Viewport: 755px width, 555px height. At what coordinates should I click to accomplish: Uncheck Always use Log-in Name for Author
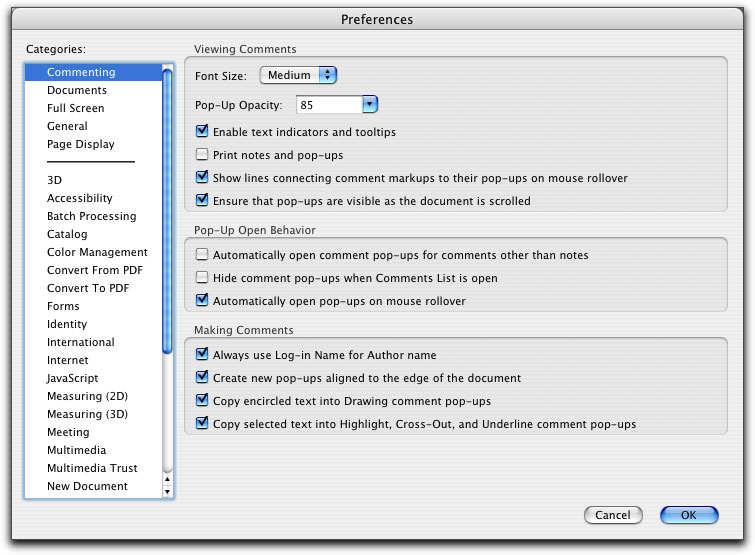click(202, 355)
